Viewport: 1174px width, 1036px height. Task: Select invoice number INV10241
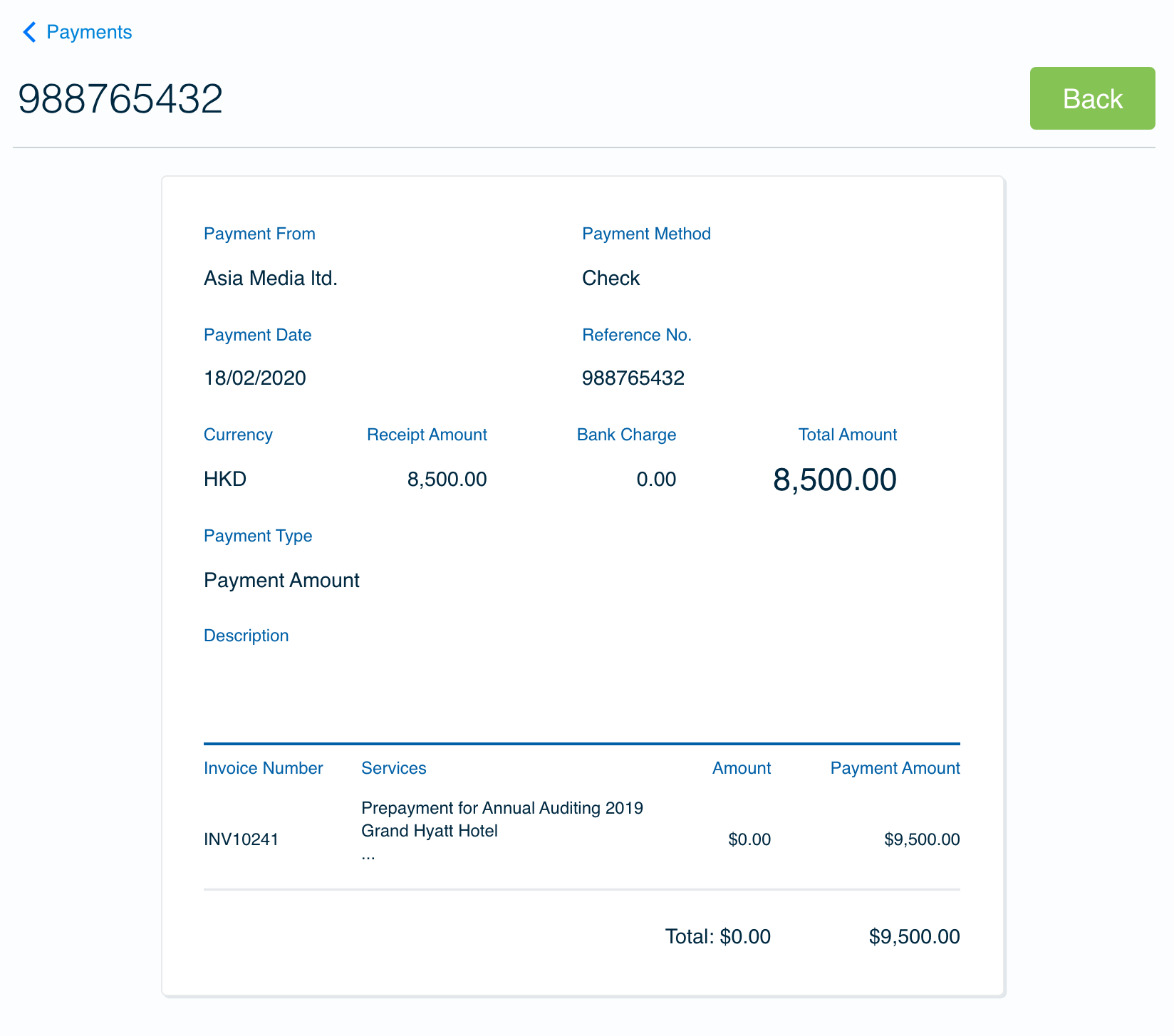coord(241,839)
